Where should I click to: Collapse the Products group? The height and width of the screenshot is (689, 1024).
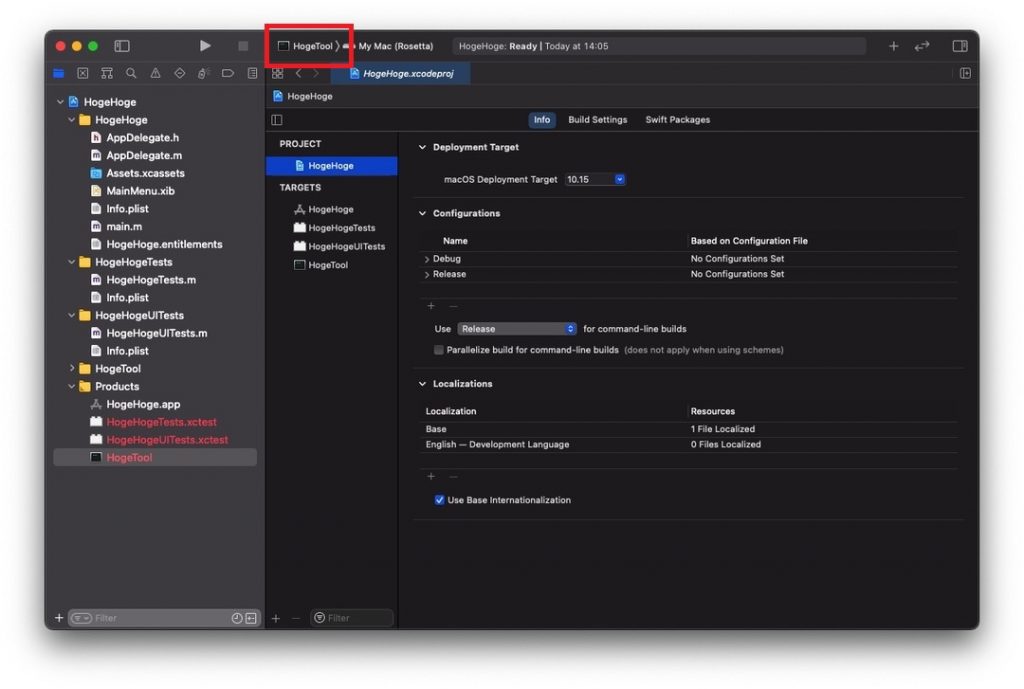(72, 386)
